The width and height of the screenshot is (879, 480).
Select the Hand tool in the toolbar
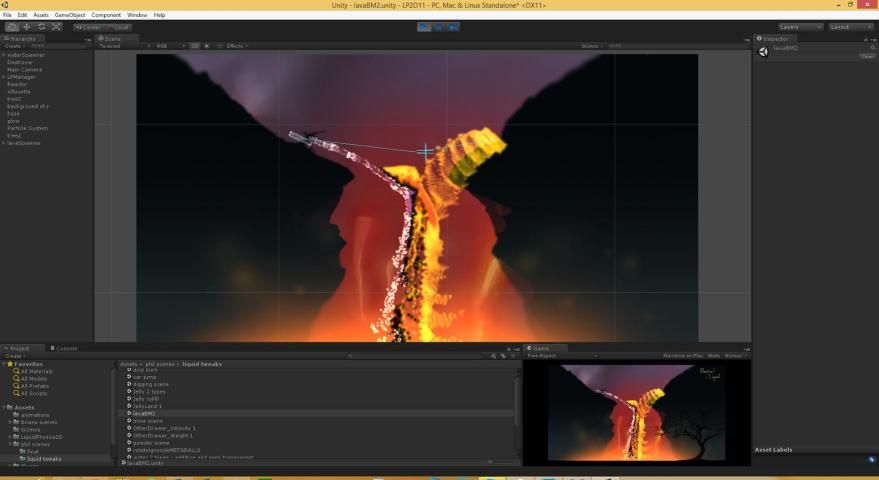coord(12,27)
